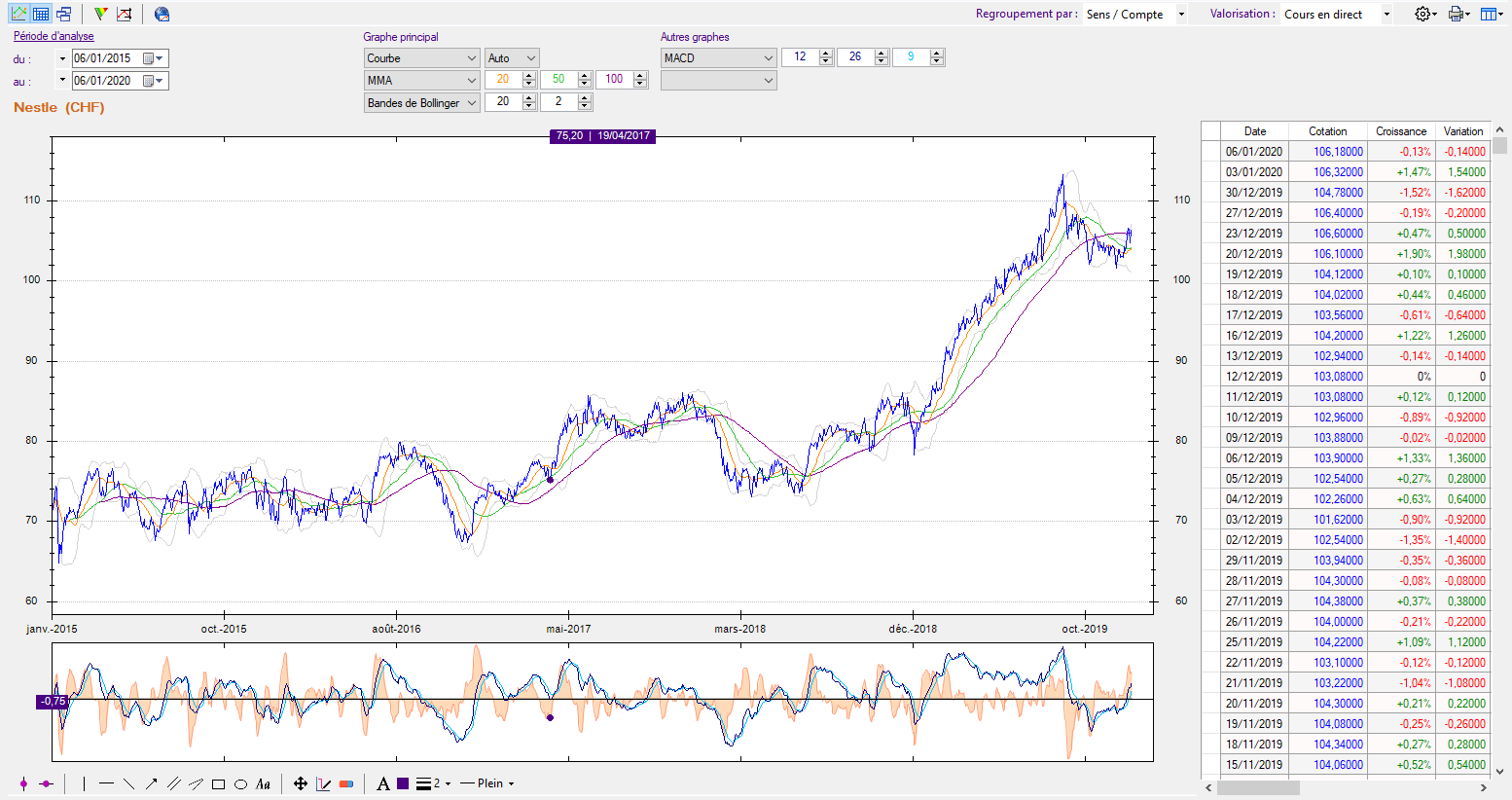The width and height of the screenshot is (1512, 800).
Task: Toggle the chart view icon
Action: (x=18, y=14)
